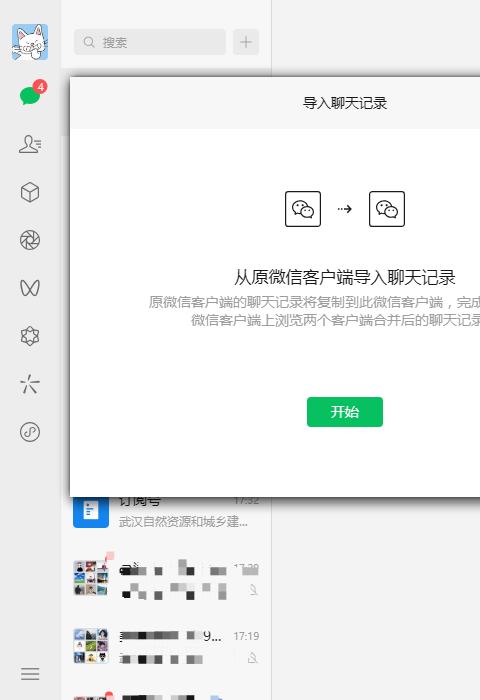The image size is (480, 700).
Task: Open the 订阅号 subscription chat entry
Action: tap(166, 512)
